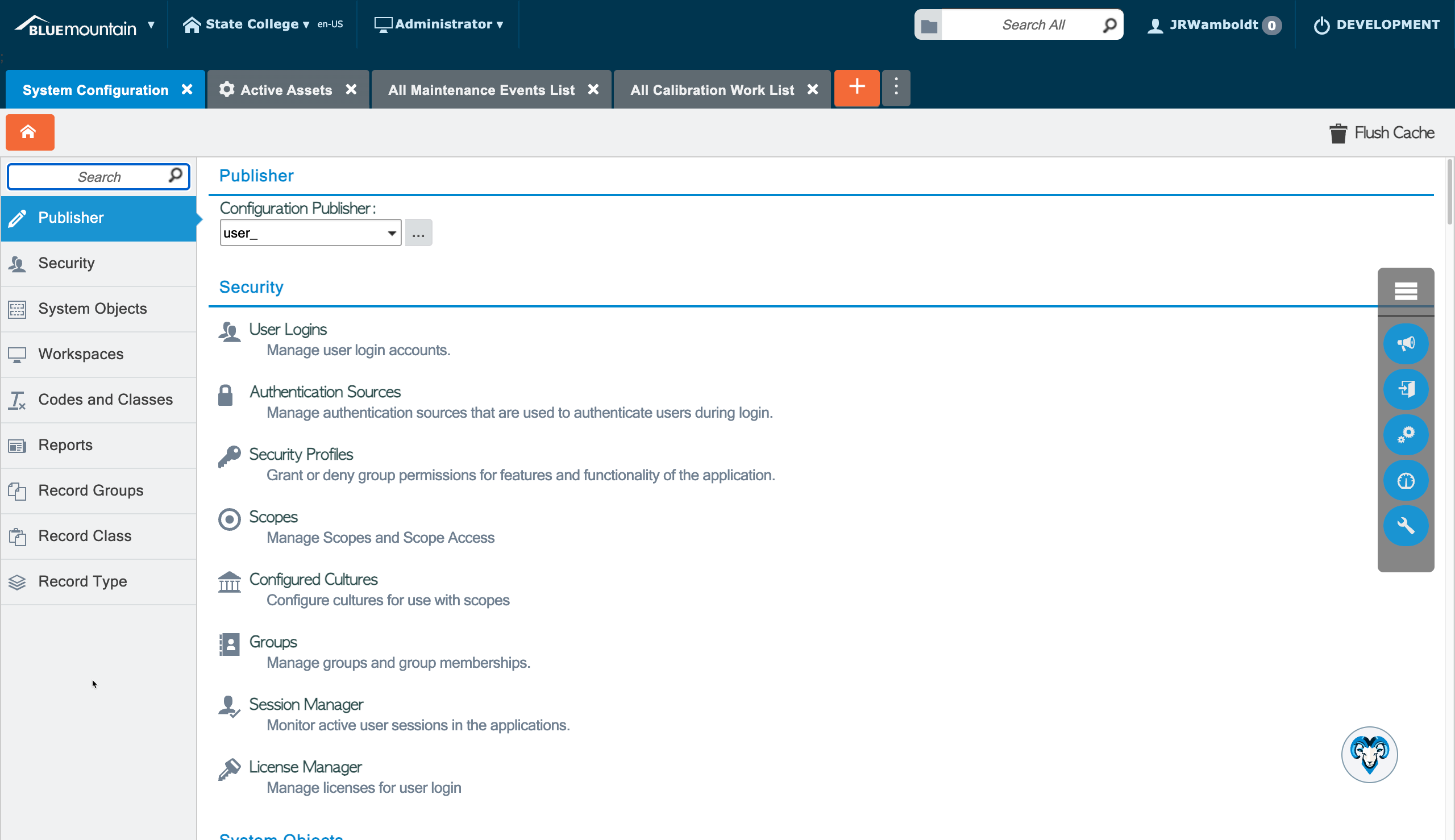
Task: Switch to All Calibration Work List tab
Action: click(x=712, y=90)
